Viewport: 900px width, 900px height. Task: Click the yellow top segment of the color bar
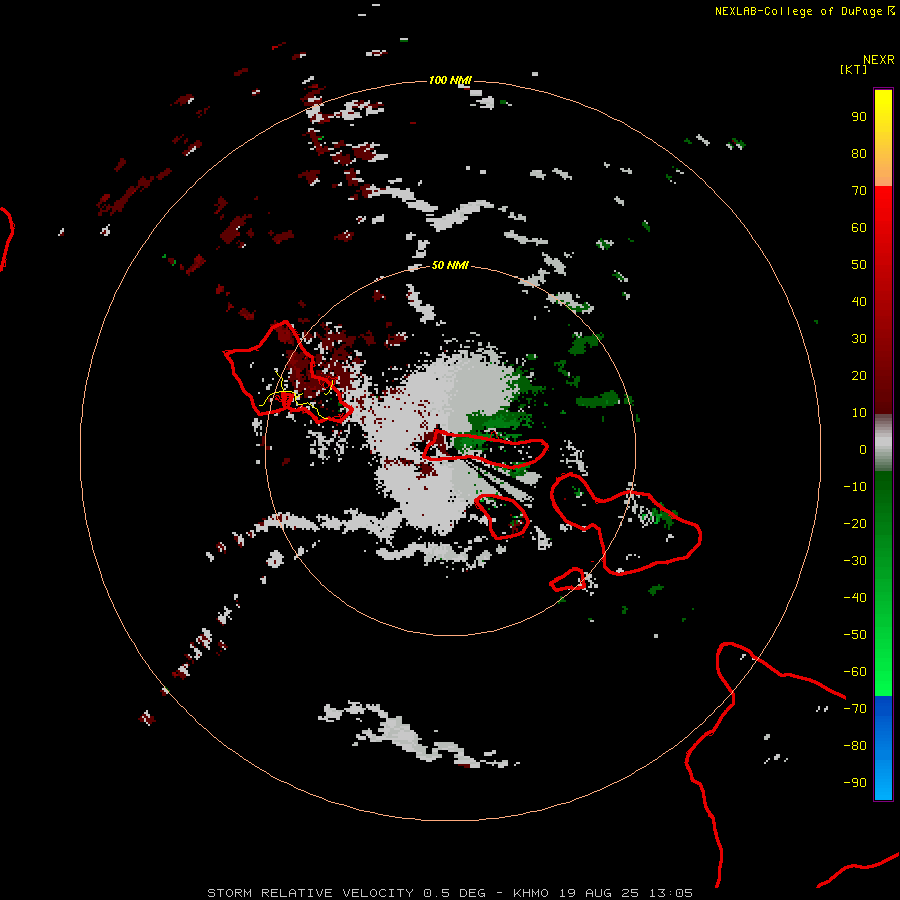883,138
